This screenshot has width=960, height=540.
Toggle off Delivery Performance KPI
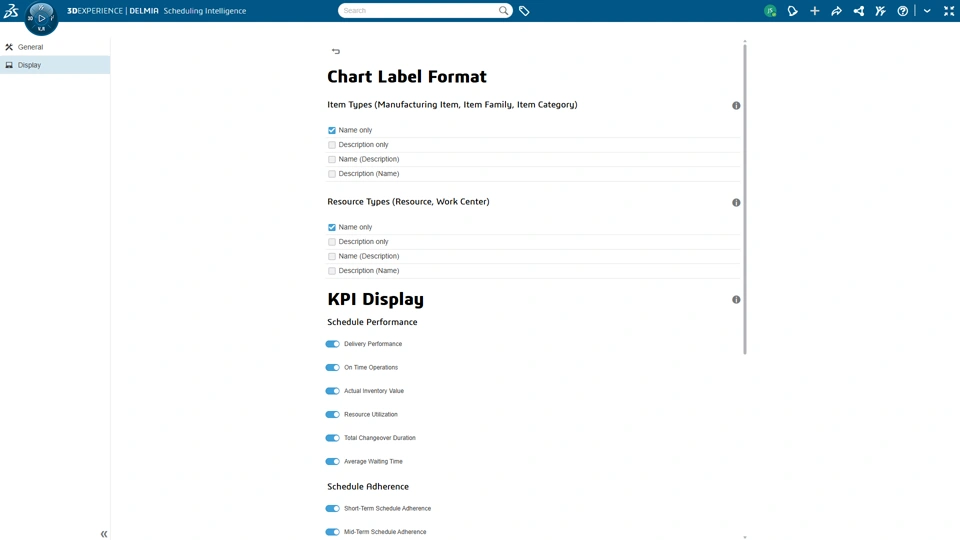tap(332, 344)
